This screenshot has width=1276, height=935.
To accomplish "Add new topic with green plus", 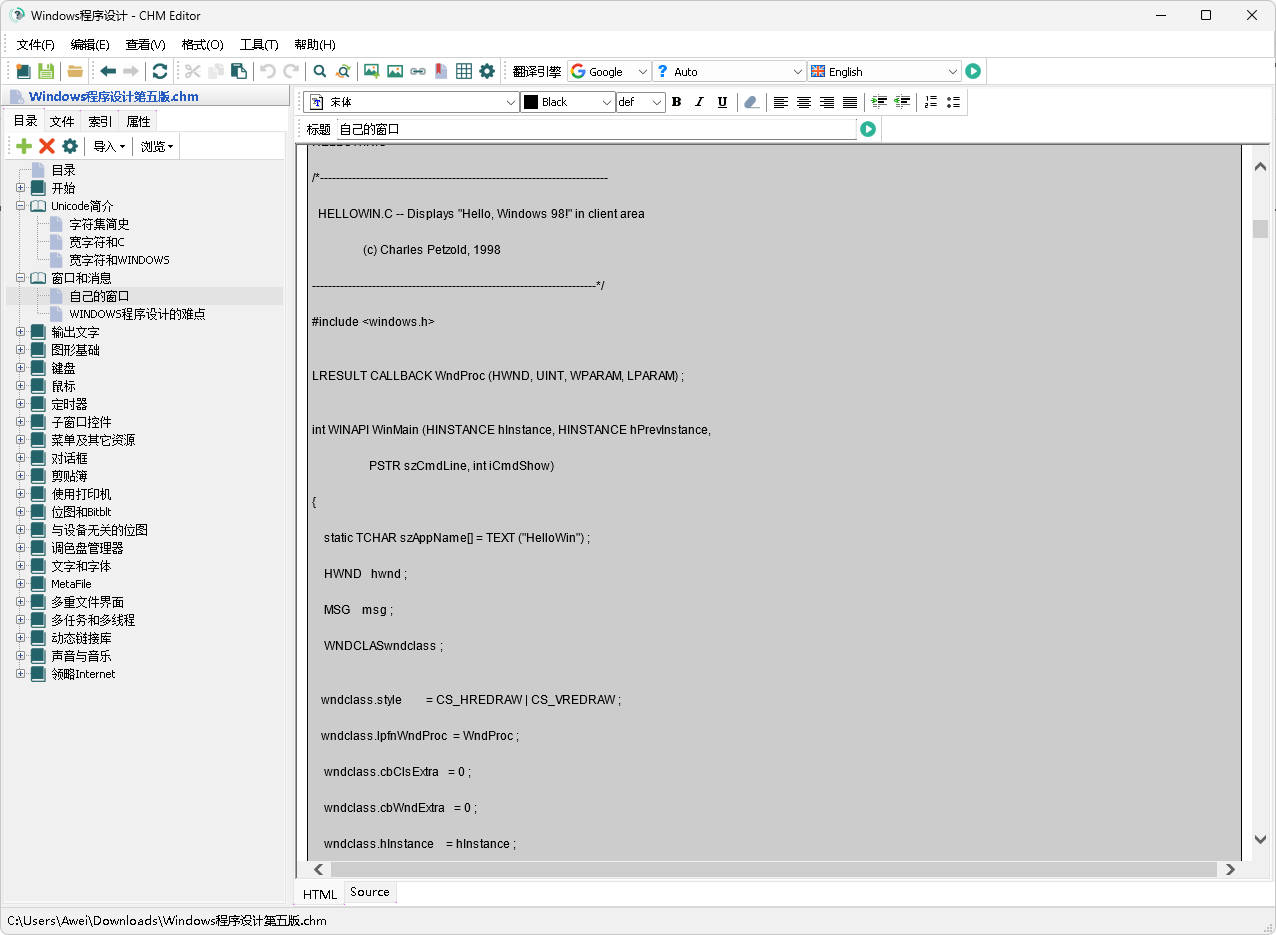I will point(24,146).
